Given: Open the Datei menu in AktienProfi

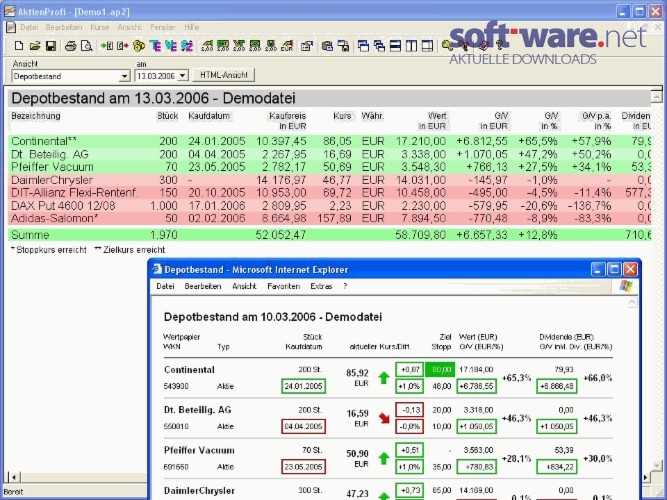Looking at the screenshot, I should tap(29, 27).
